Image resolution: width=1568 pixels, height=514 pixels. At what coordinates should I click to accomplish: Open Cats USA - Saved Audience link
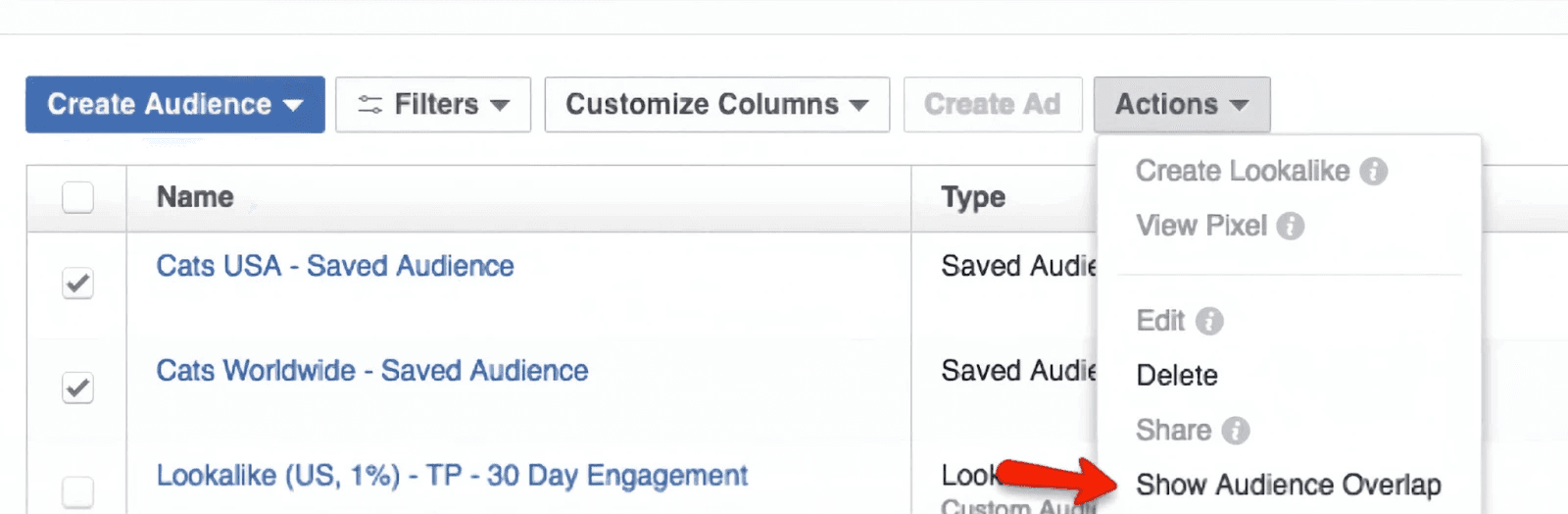(x=335, y=266)
